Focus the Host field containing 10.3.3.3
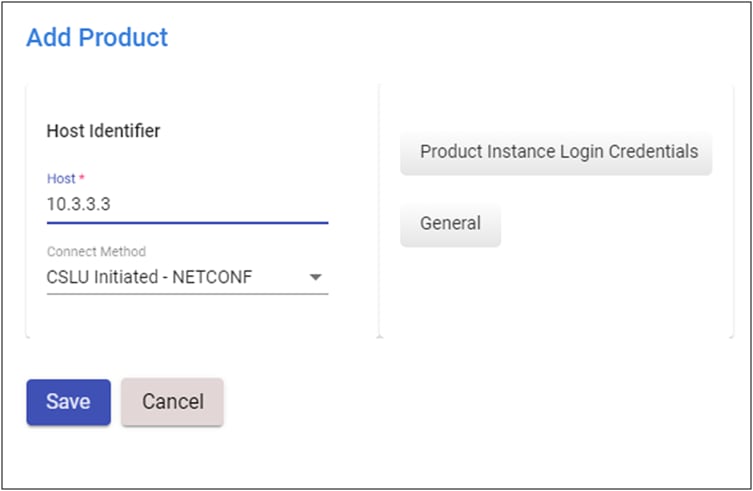Image resolution: width=753 pixels, height=491 pixels. click(187, 204)
